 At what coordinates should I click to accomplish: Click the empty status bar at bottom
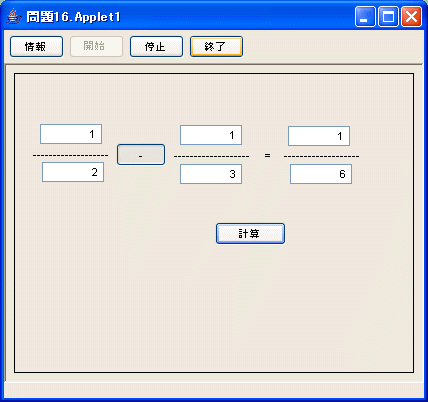pos(214,390)
